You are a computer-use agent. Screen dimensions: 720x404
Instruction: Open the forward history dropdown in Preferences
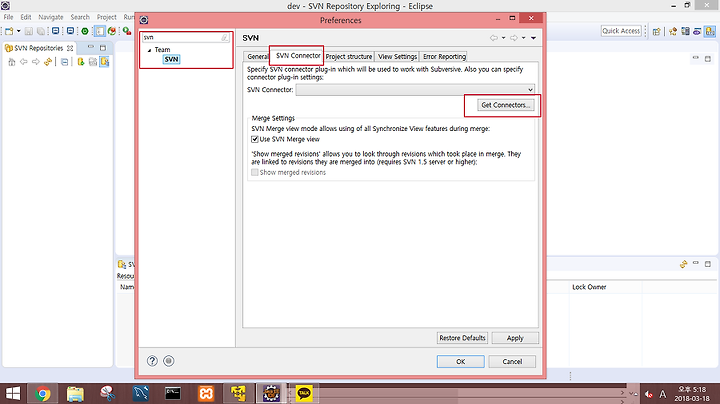point(523,38)
